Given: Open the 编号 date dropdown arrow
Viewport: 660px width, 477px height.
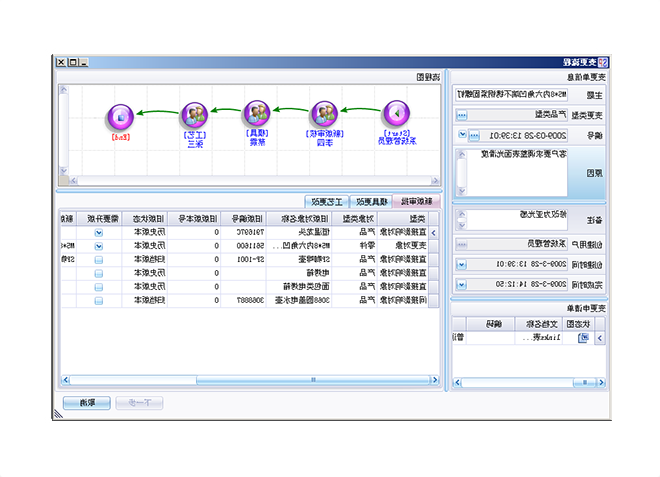Looking at the screenshot, I should (x=461, y=134).
